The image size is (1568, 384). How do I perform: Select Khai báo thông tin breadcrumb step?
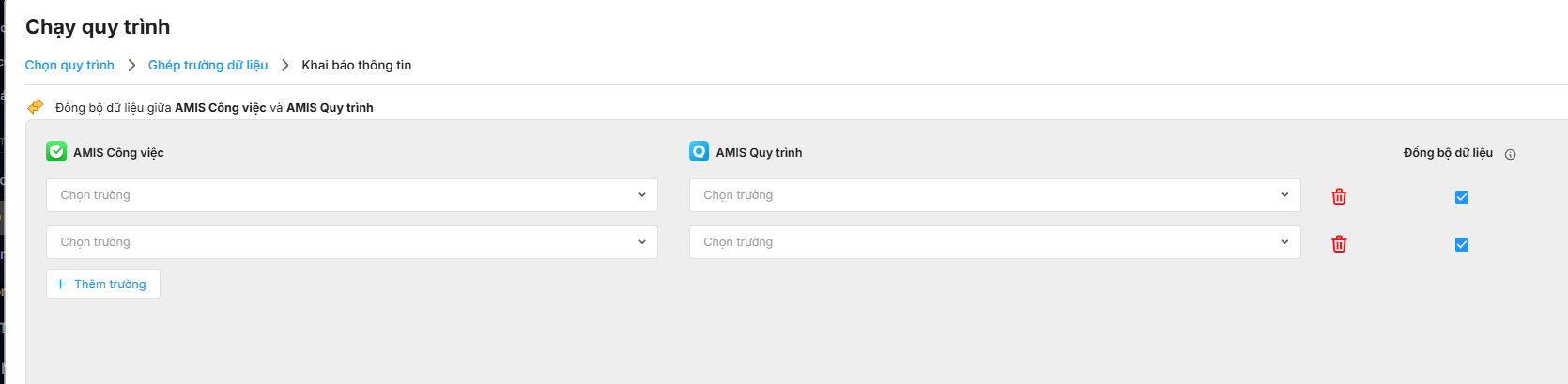(x=356, y=66)
